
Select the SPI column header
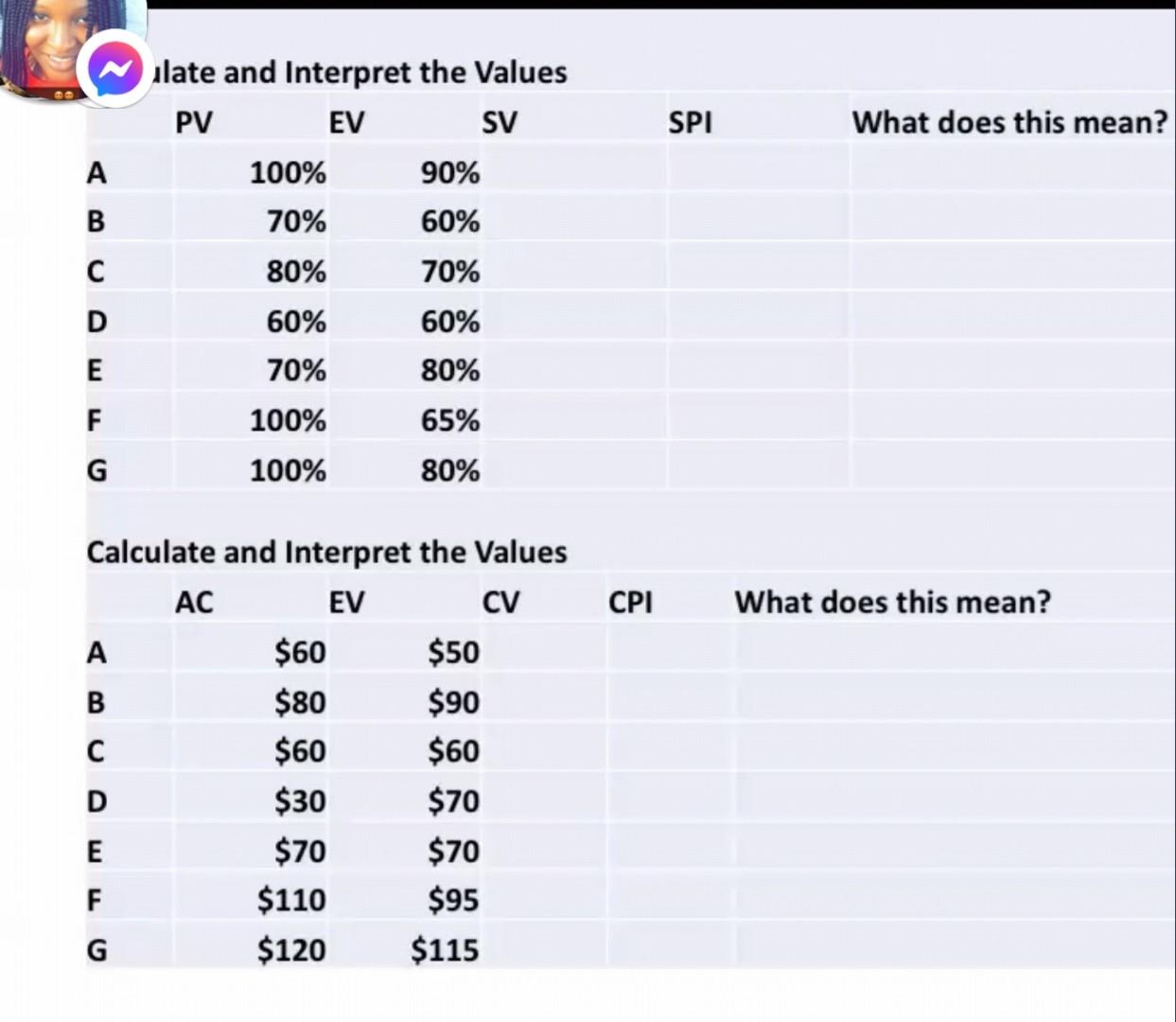[691, 122]
